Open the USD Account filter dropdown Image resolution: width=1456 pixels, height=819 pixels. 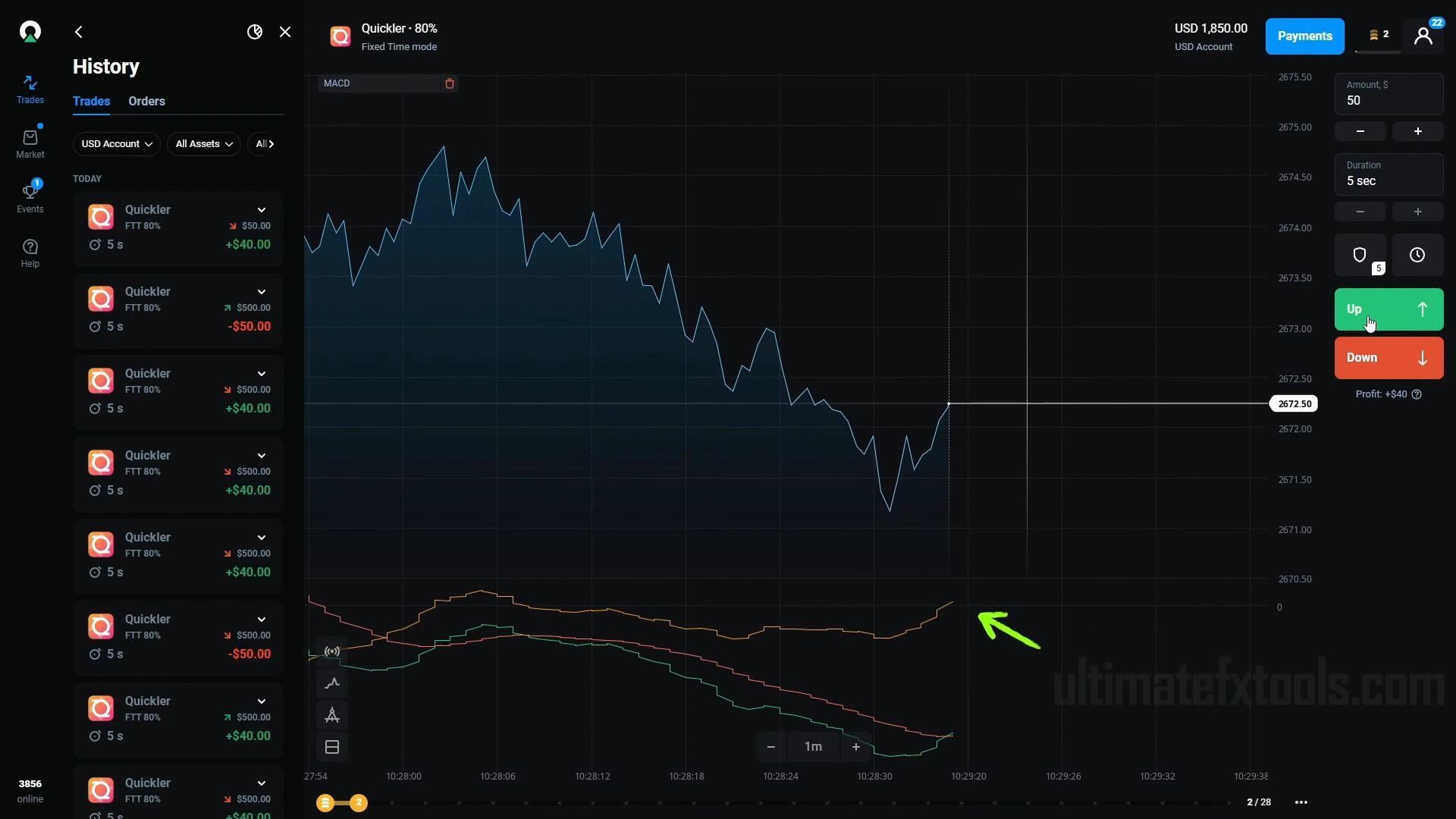(116, 144)
